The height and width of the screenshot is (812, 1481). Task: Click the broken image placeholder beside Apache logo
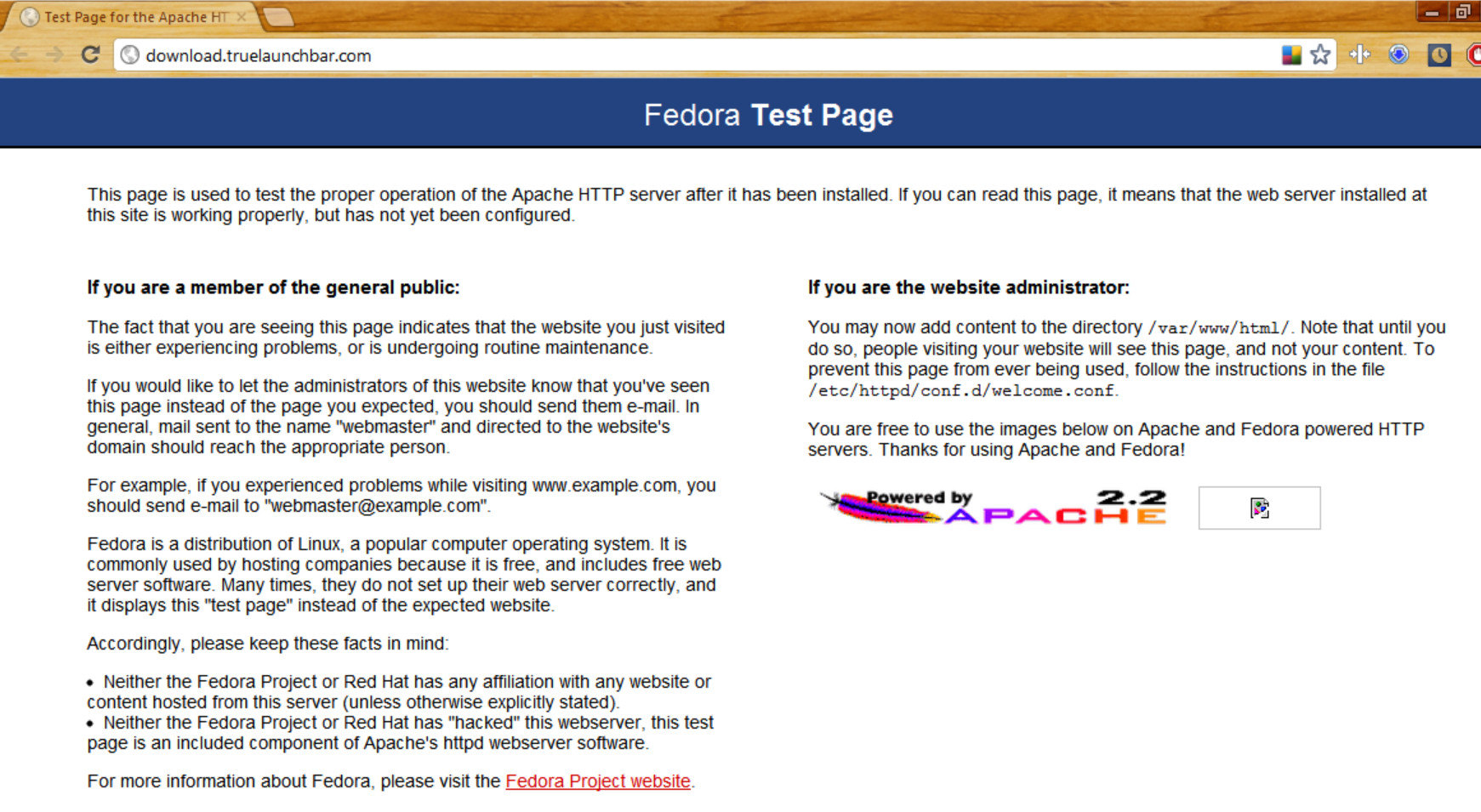[1259, 508]
